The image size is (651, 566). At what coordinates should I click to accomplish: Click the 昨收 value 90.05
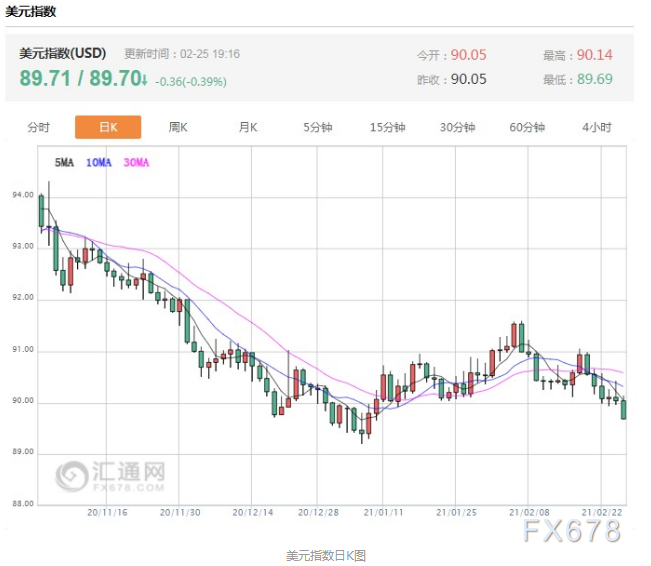(x=468, y=79)
